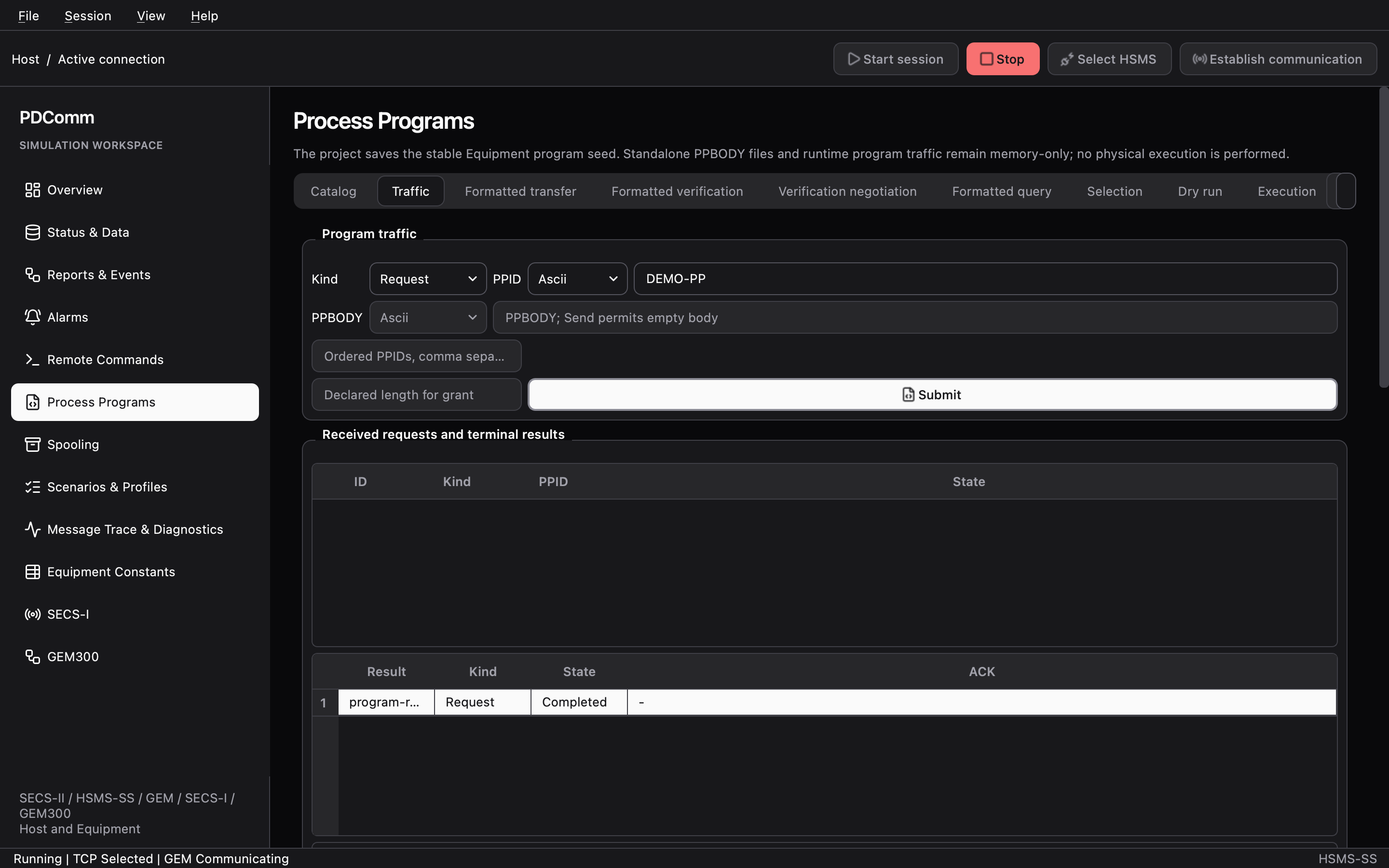Image resolution: width=1389 pixels, height=868 pixels.
Task: Open the PPBODY format Ascii dropdown
Action: tap(428, 317)
